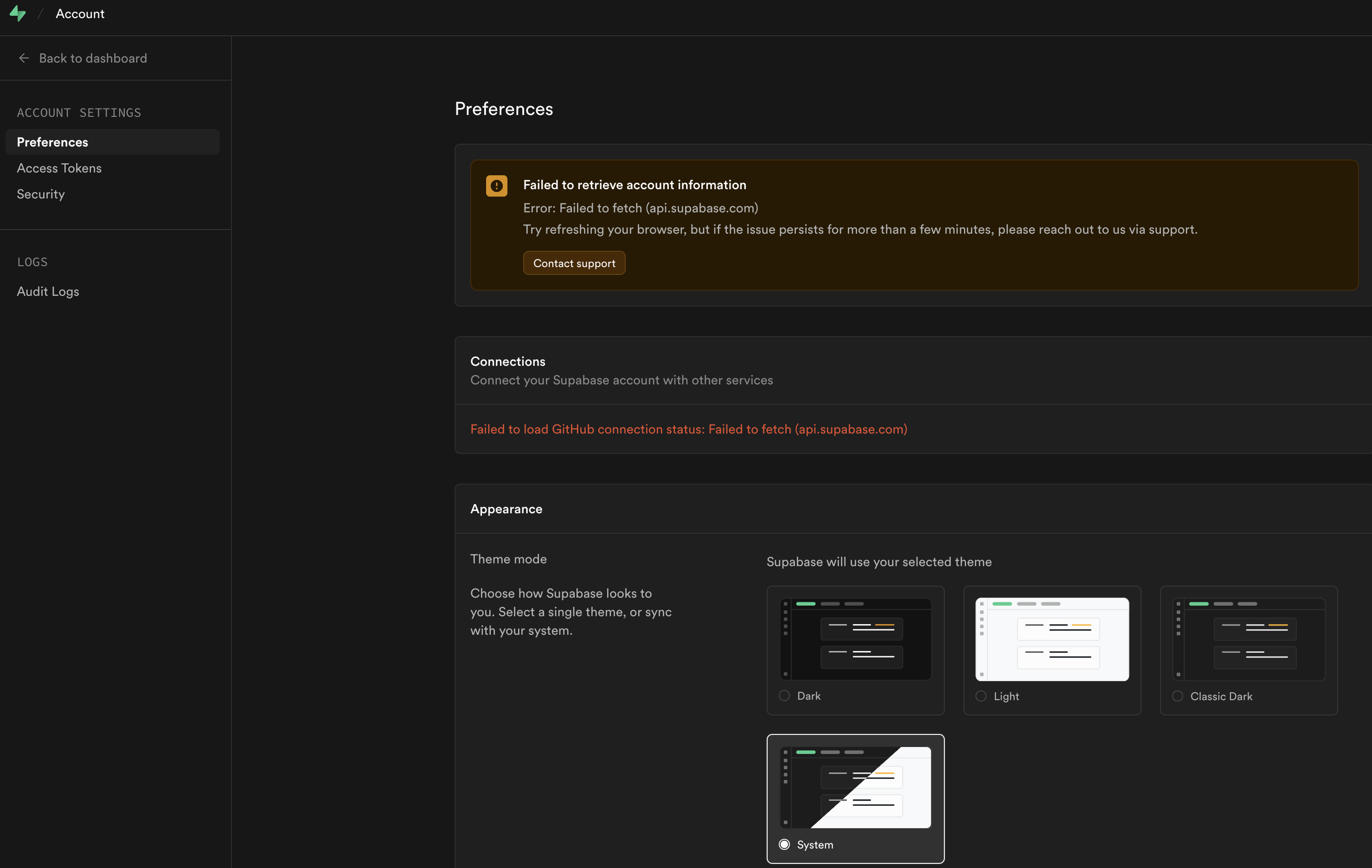Image resolution: width=1372 pixels, height=868 pixels.
Task: Click the Light theme preview thumbnail
Action: click(1052, 639)
